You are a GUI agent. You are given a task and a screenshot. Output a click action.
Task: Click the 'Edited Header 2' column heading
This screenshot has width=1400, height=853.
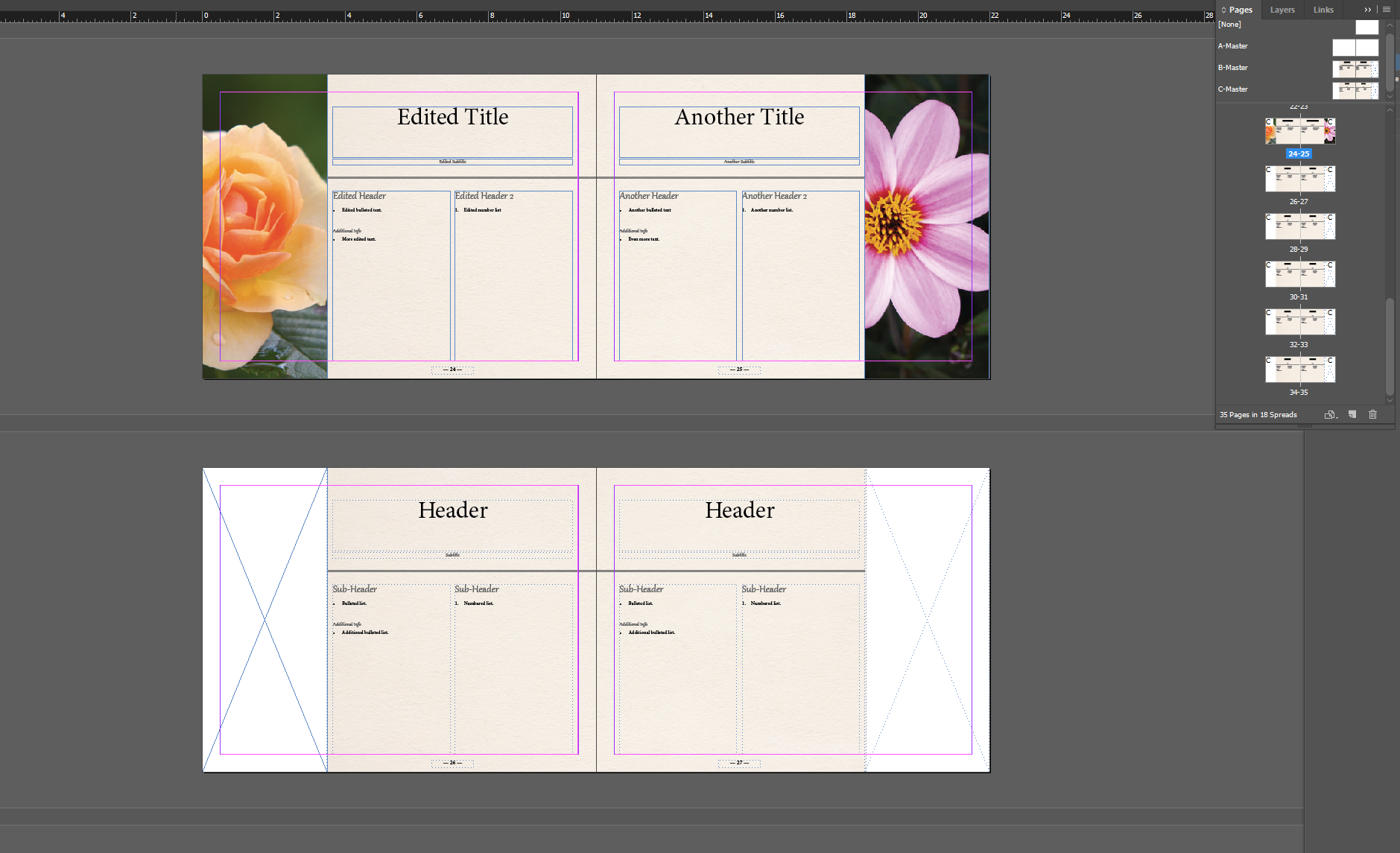pos(484,196)
